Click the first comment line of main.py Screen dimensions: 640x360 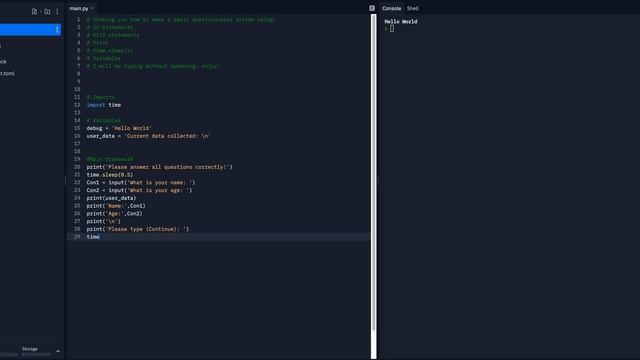(181, 20)
